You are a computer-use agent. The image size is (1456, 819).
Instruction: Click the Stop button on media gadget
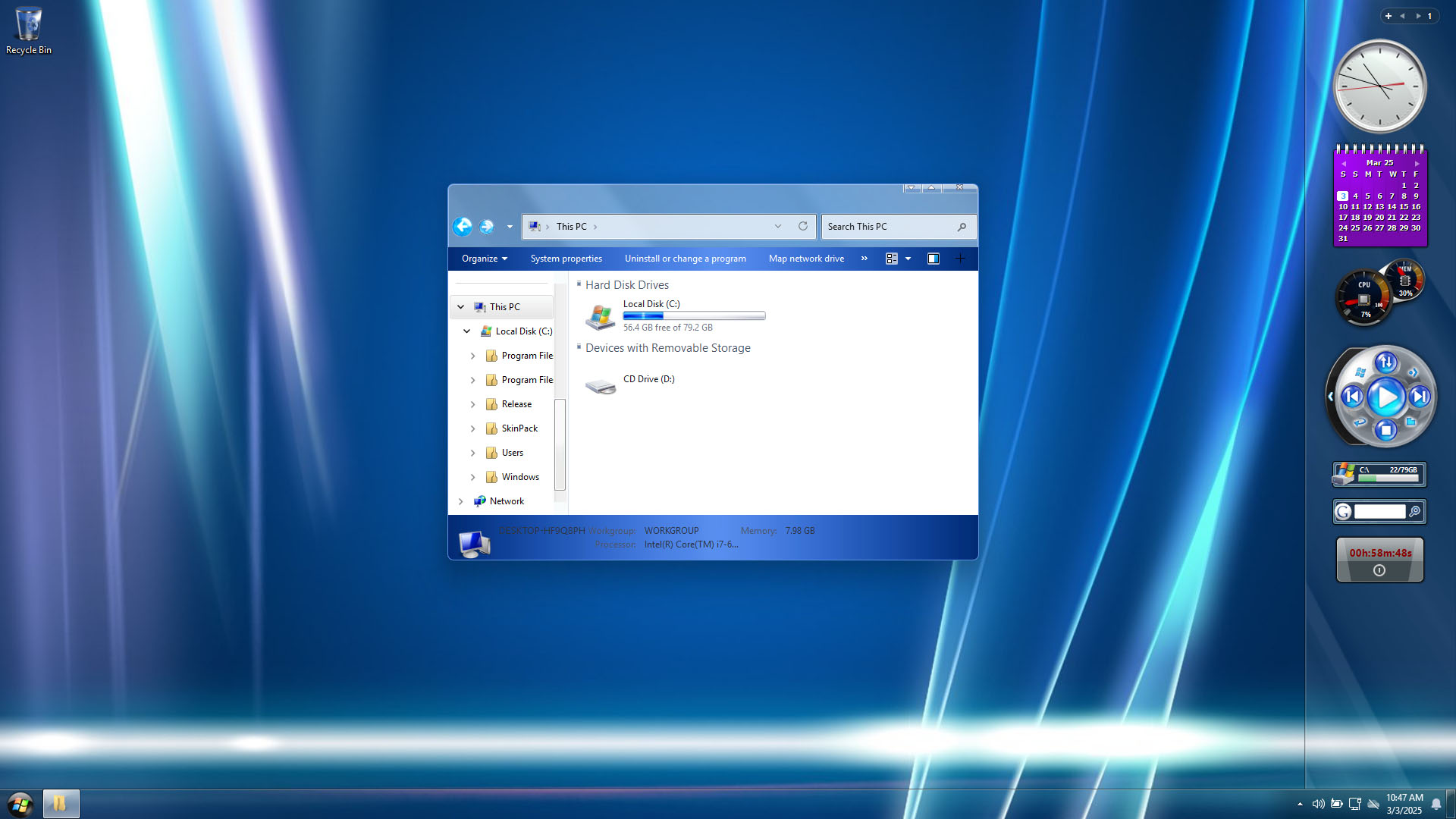click(1386, 431)
